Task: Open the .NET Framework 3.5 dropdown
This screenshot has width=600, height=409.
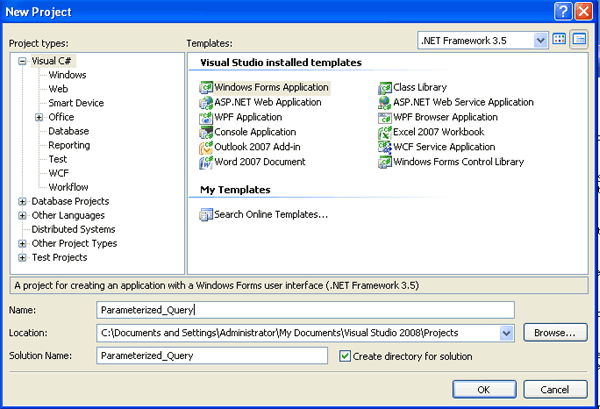Action: (x=540, y=40)
